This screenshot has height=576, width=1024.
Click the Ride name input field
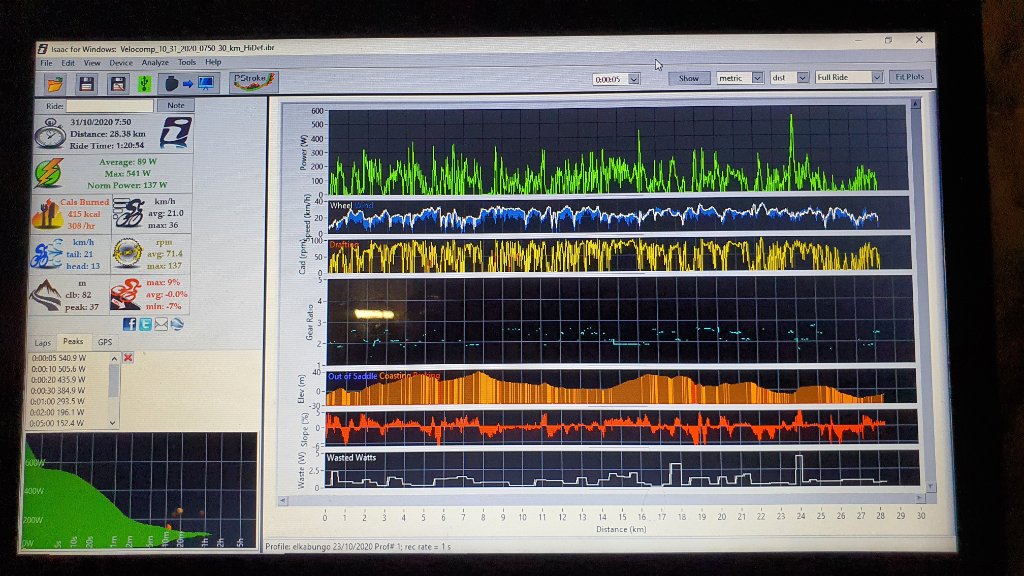point(110,105)
